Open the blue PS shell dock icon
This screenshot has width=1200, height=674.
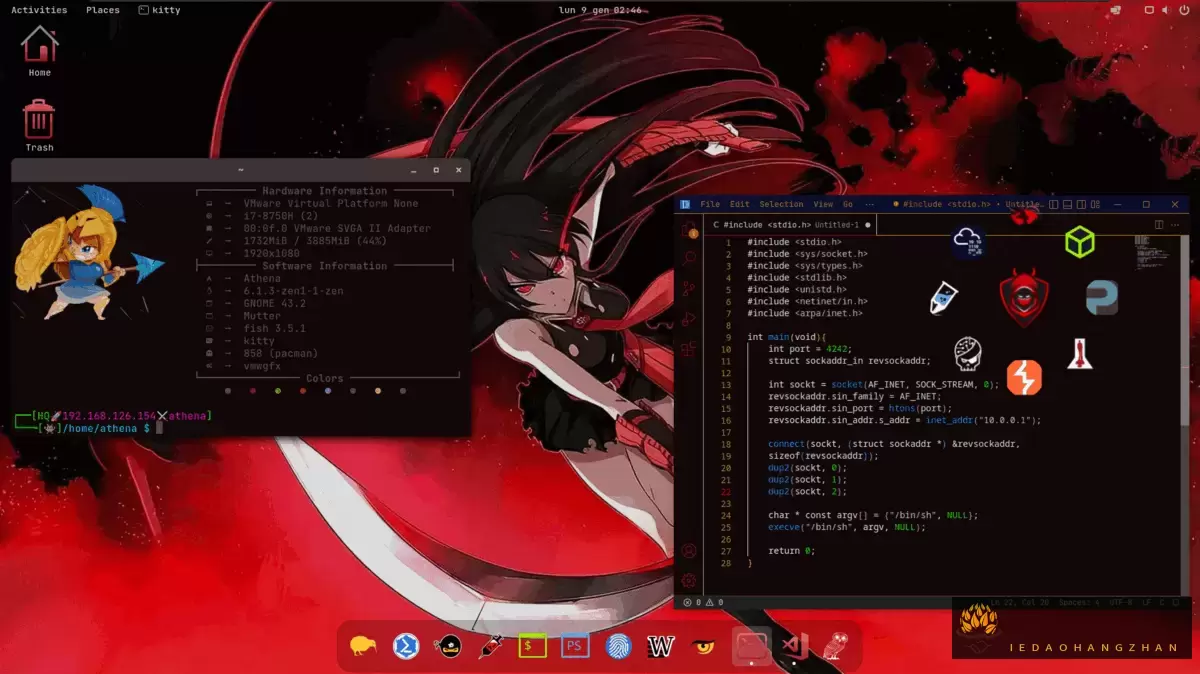[575, 646]
